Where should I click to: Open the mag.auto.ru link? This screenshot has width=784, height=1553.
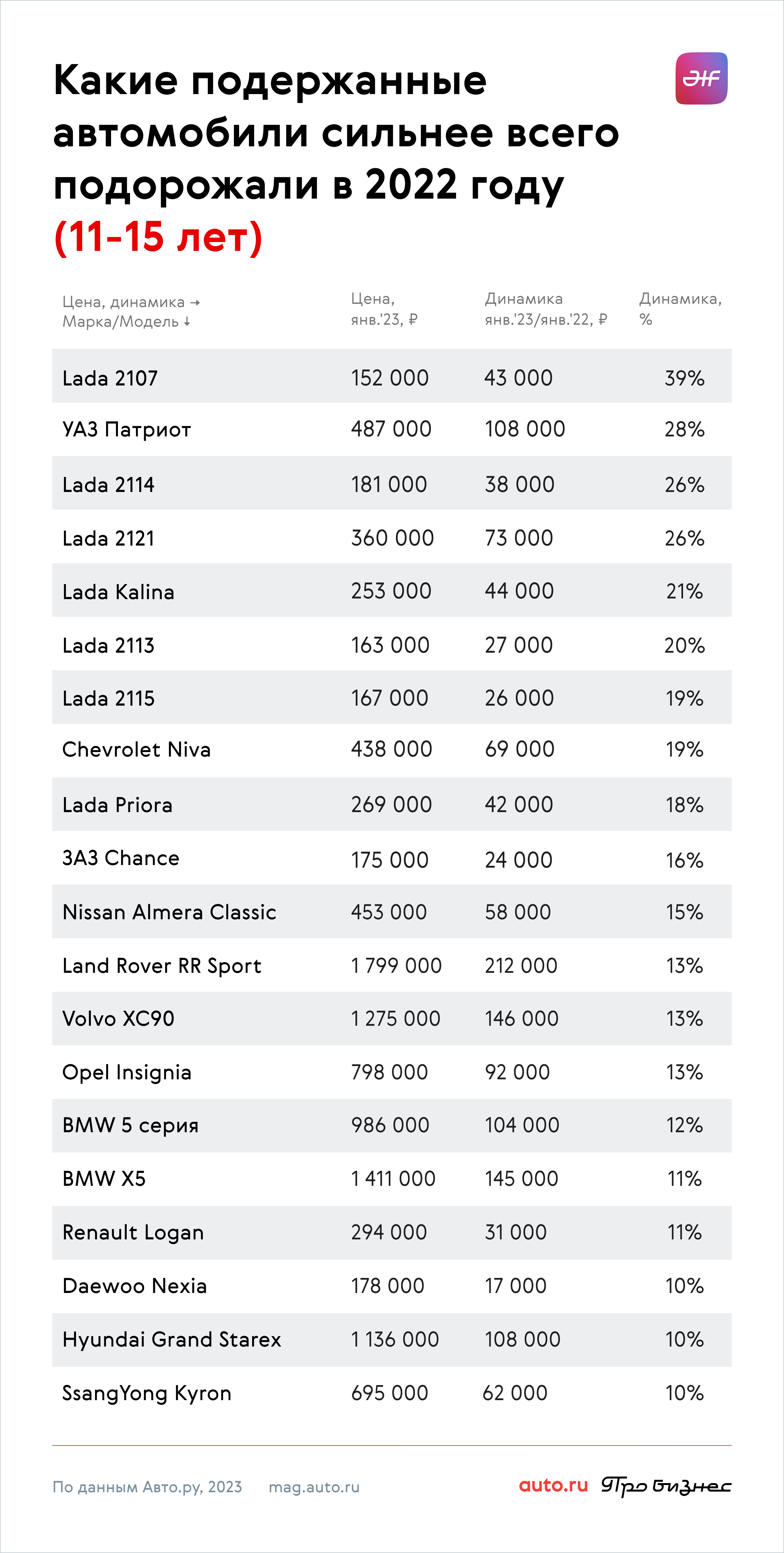pyautogui.click(x=314, y=1487)
